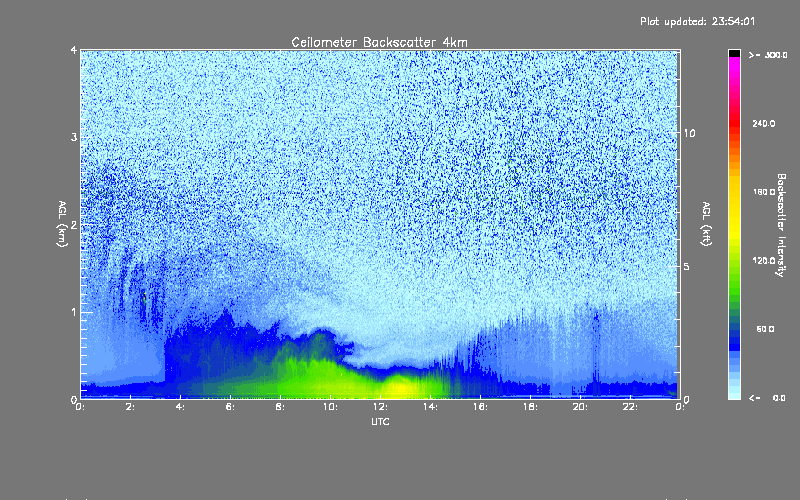Select the "Ceilometer Backscatter 4km" plot title
Image resolution: width=800 pixels, height=500 pixels.
380,42
